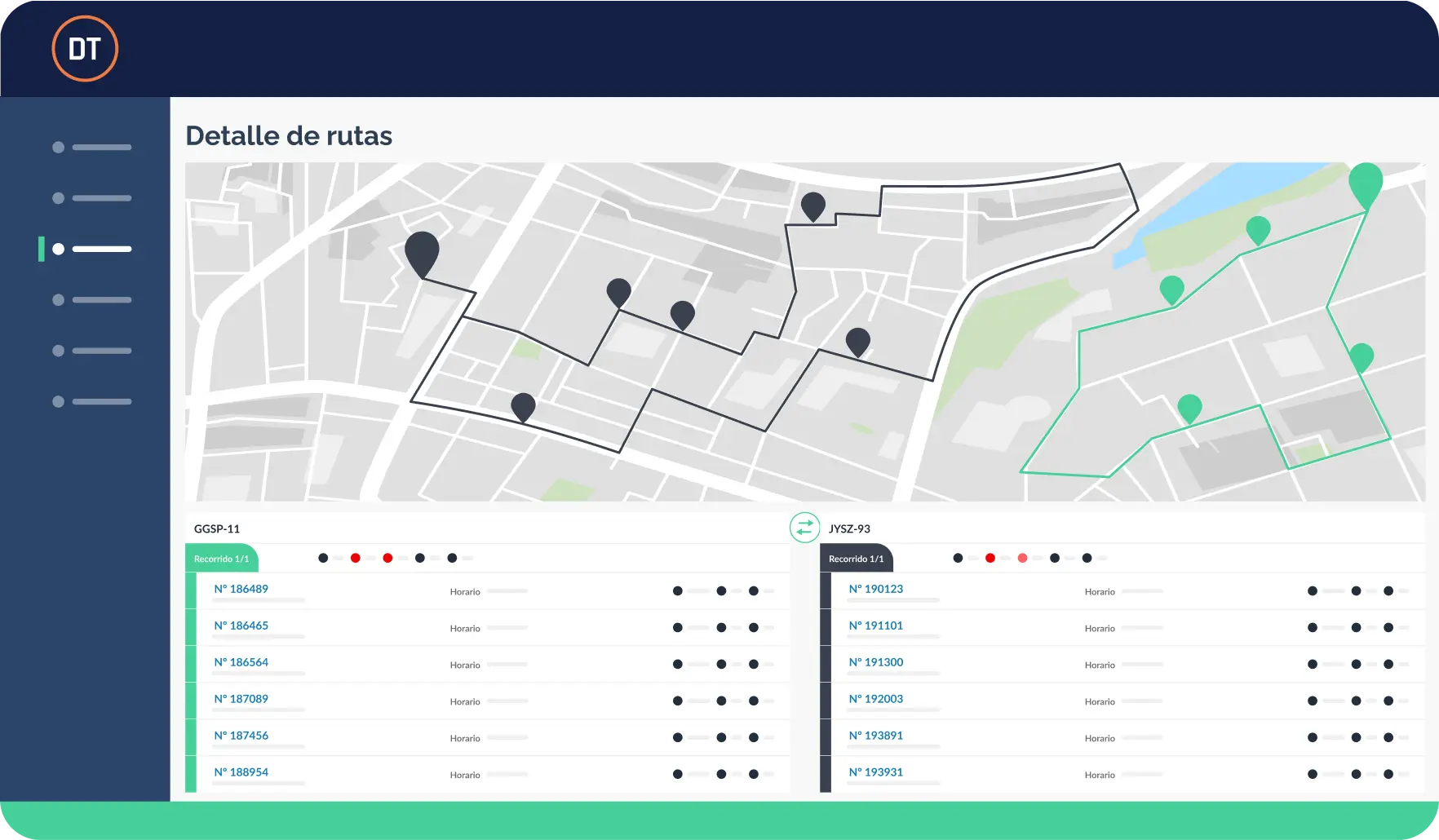This screenshot has width=1439, height=840.
Task: Click the first status dot in N° 186489 row
Action: [678, 591]
